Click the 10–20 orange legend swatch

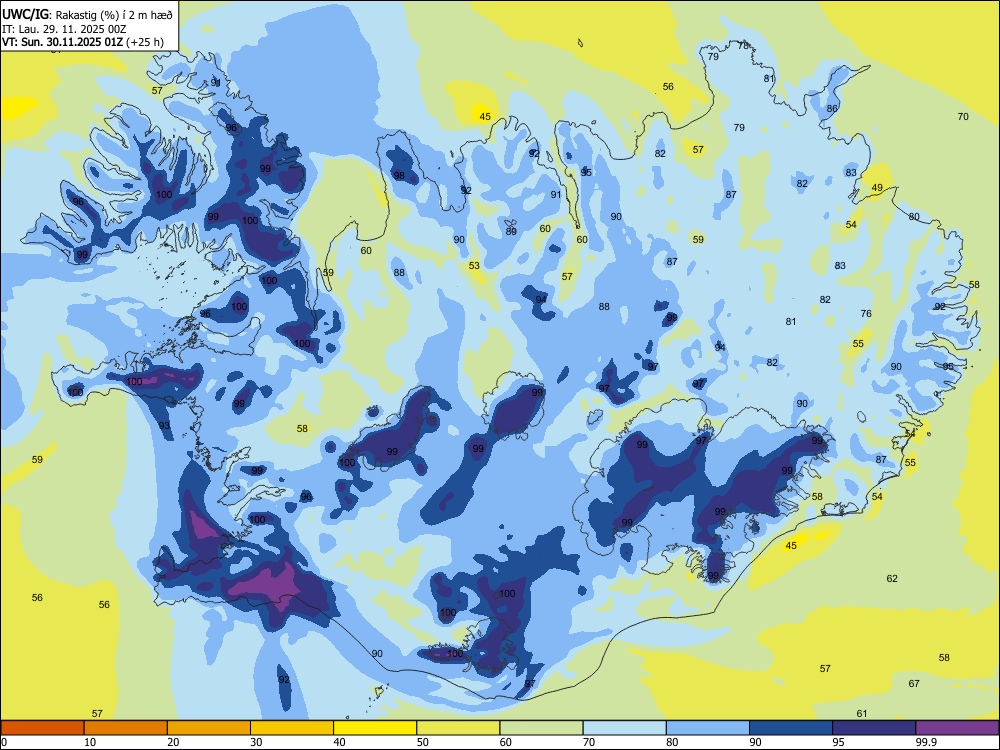pyautogui.click(x=126, y=728)
